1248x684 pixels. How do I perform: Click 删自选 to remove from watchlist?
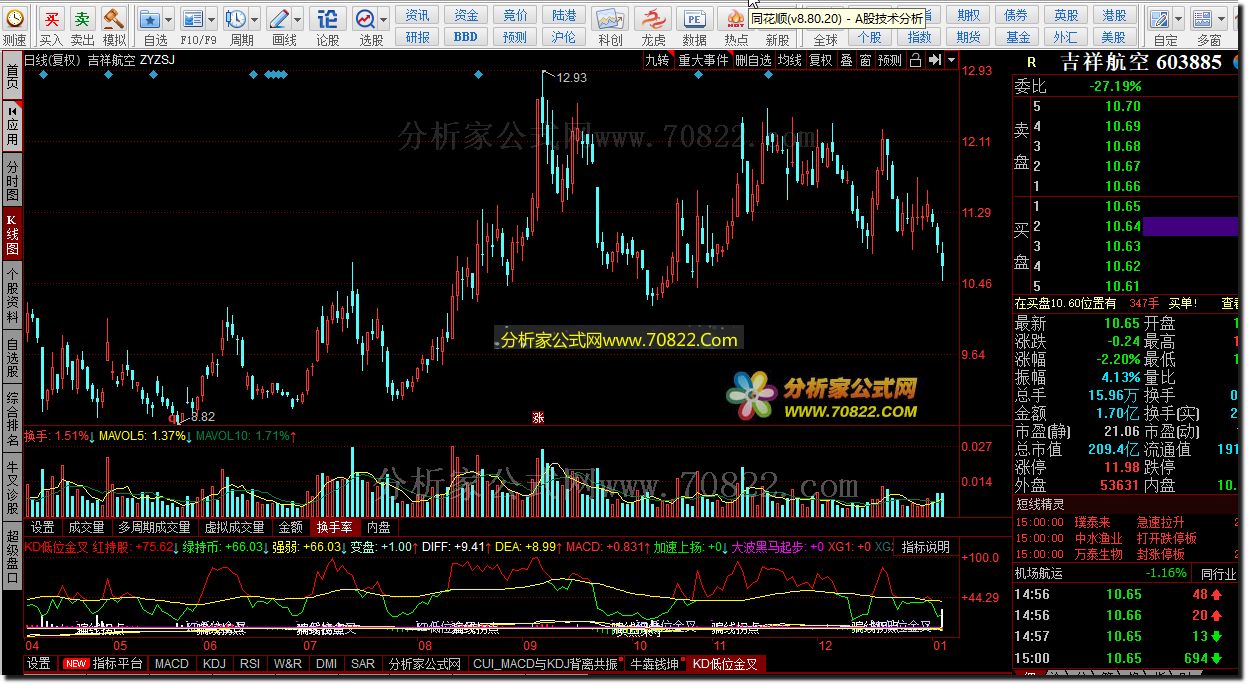(x=753, y=60)
